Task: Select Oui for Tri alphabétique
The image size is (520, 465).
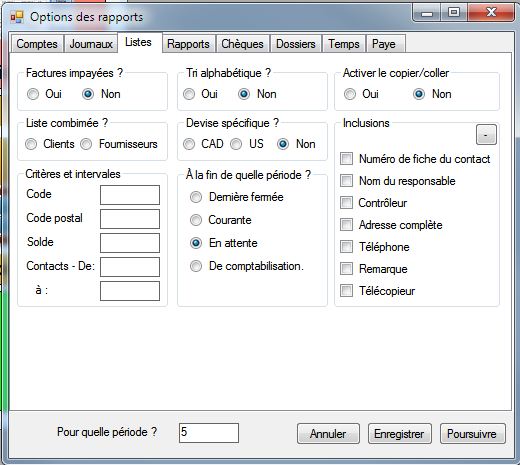Action: [189, 94]
